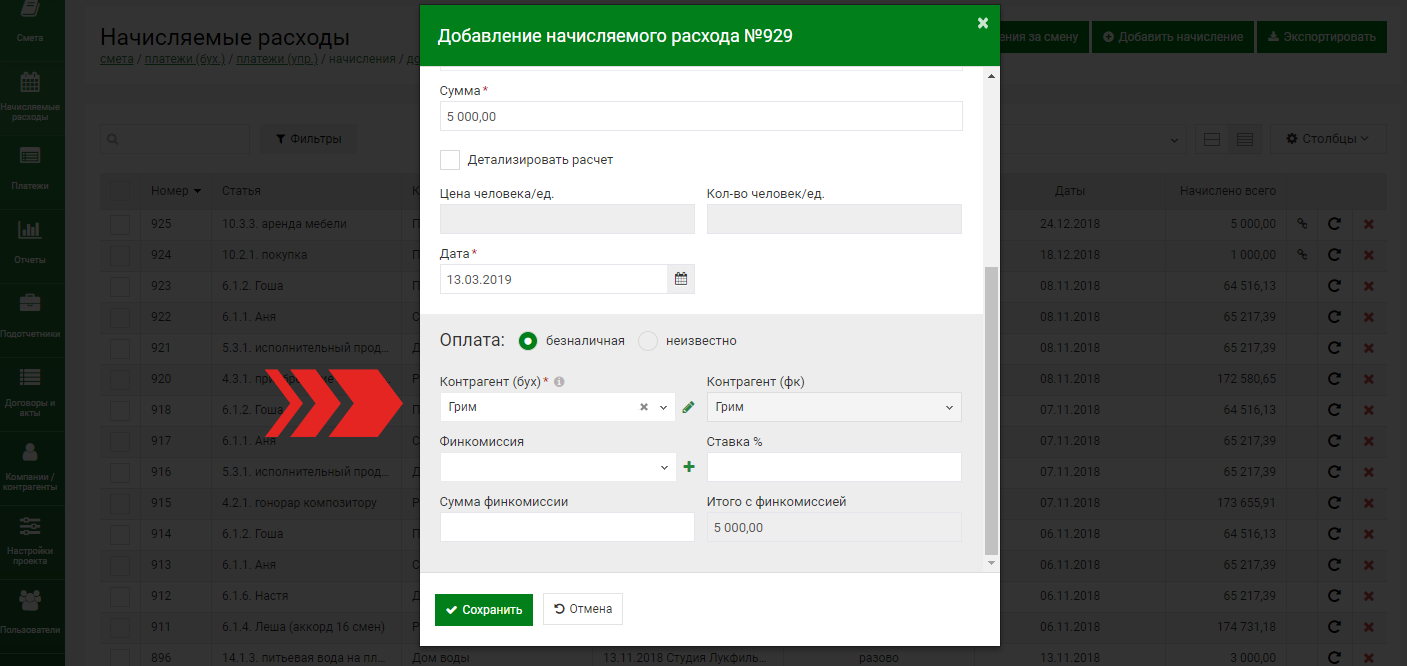The width and height of the screenshot is (1407, 666).
Task: Toggle the select-all checkbox in table header
Action: coord(120,191)
